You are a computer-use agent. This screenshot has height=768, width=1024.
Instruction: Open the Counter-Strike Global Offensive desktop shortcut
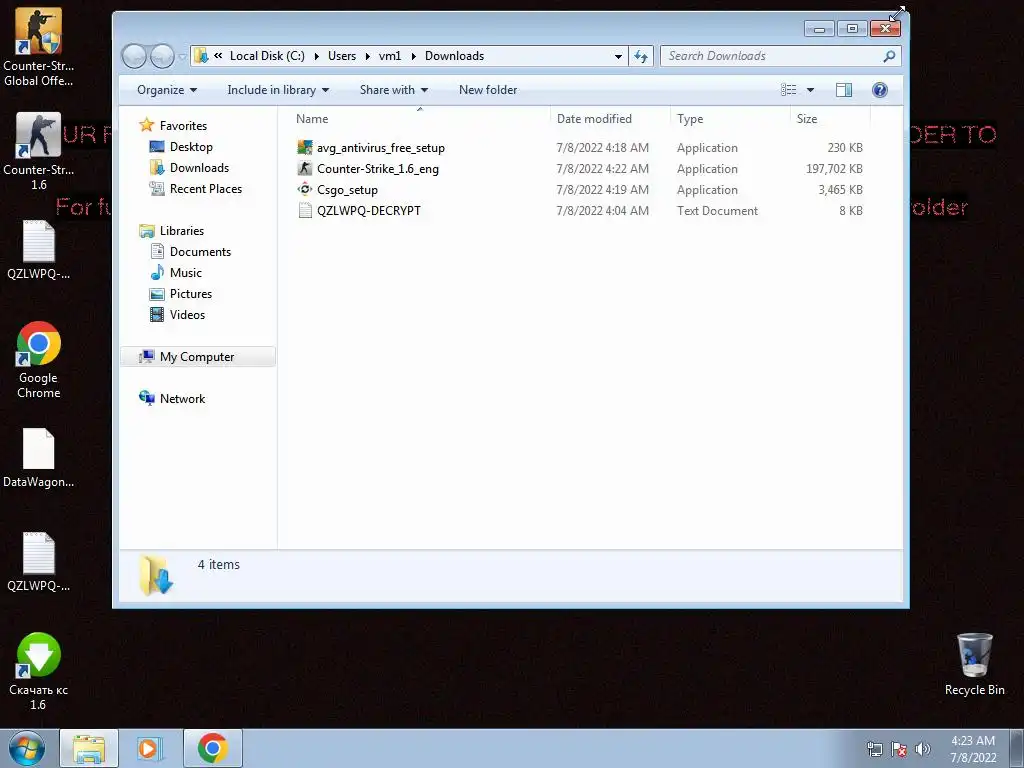click(x=39, y=47)
